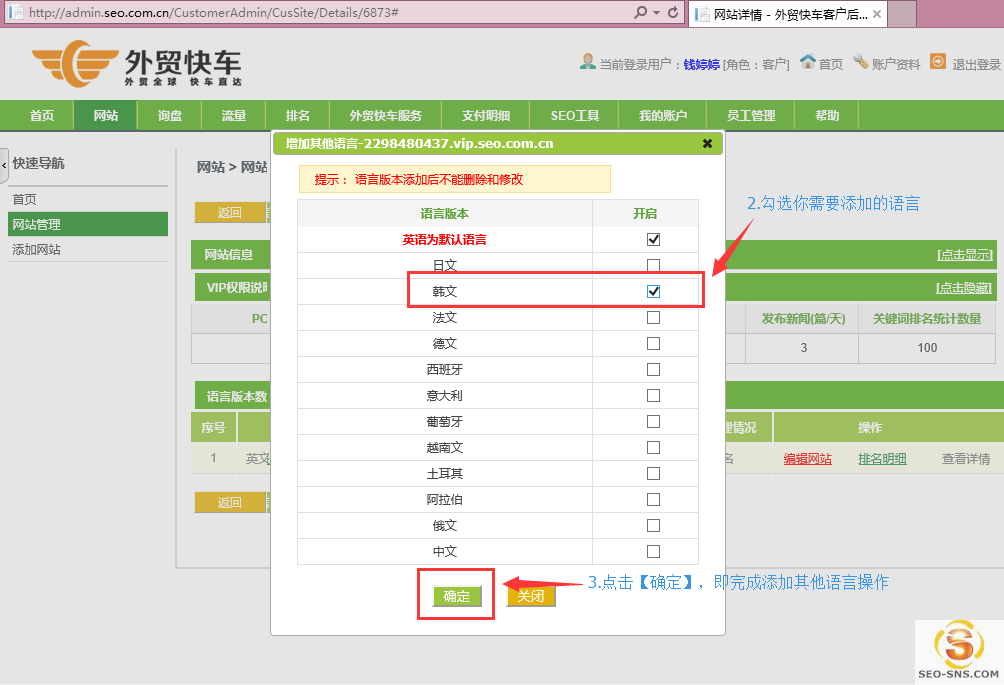Click the browser refresh icon
The image size is (1004, 685).
click(x=673, y=13)
